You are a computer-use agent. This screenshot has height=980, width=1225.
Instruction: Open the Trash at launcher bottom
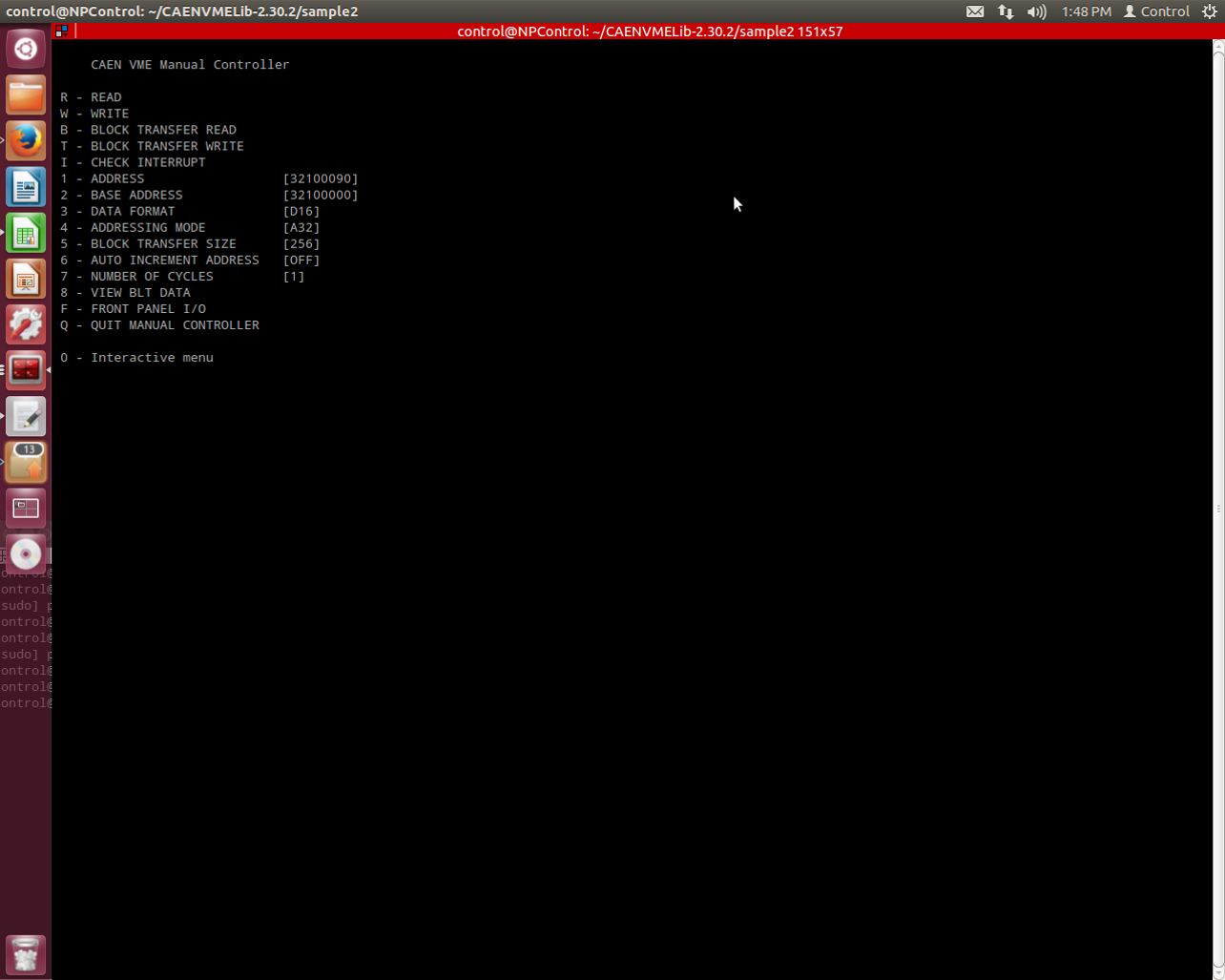pyautogui.click(x=26, y=954)
